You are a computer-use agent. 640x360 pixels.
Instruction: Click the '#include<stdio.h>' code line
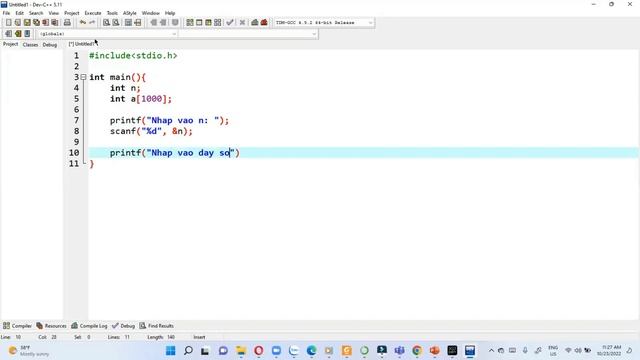[133, 56]
